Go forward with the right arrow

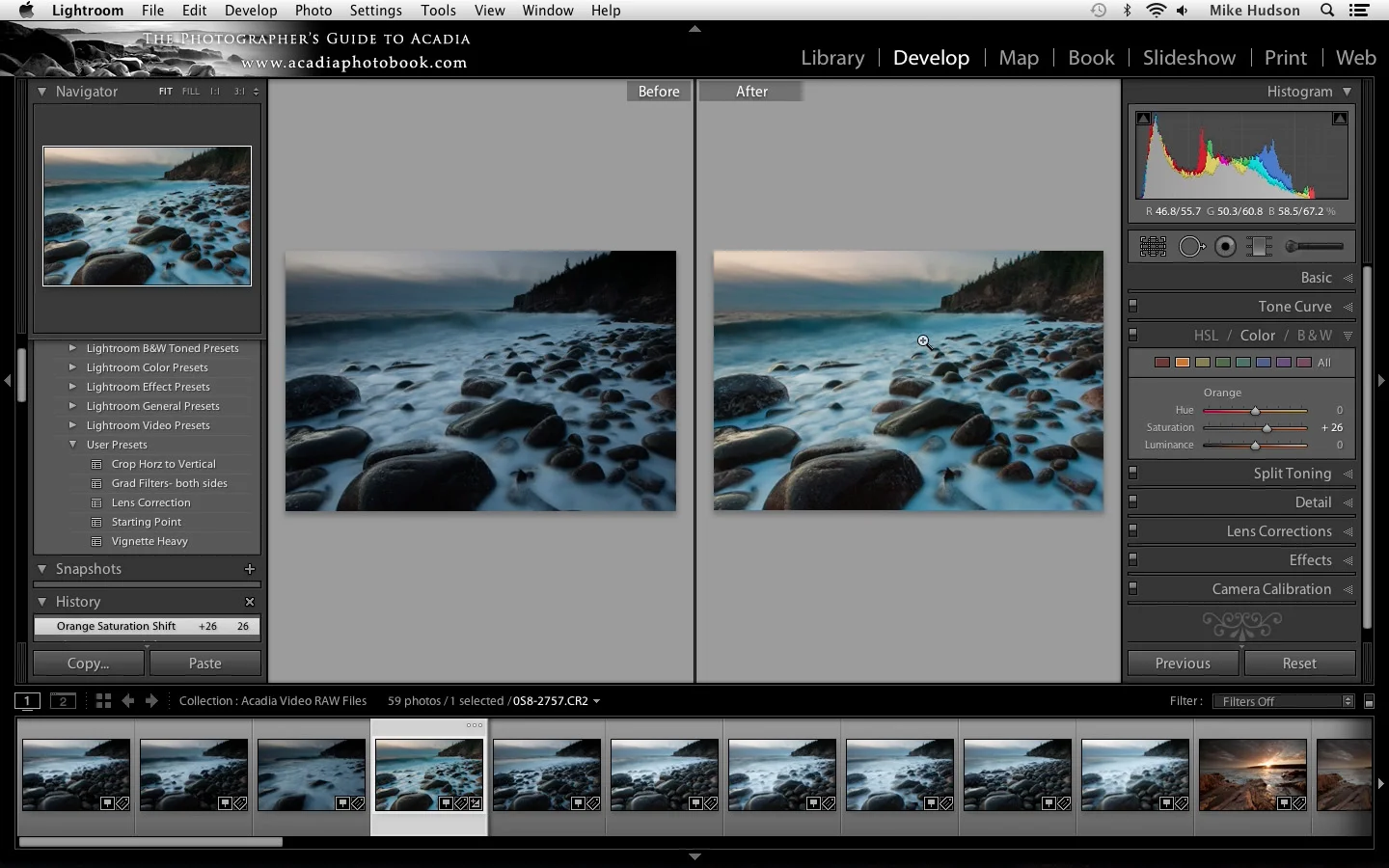click(151, 701)
